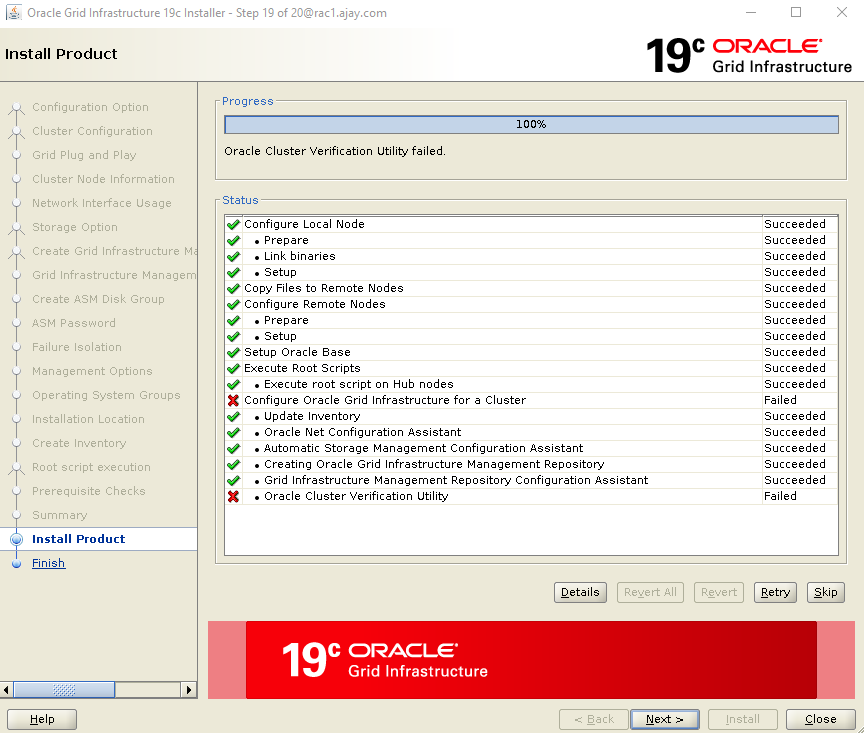Select the Configure Oracle Grid Infrastructure for a Cluster row

click(x=532, y=401)
